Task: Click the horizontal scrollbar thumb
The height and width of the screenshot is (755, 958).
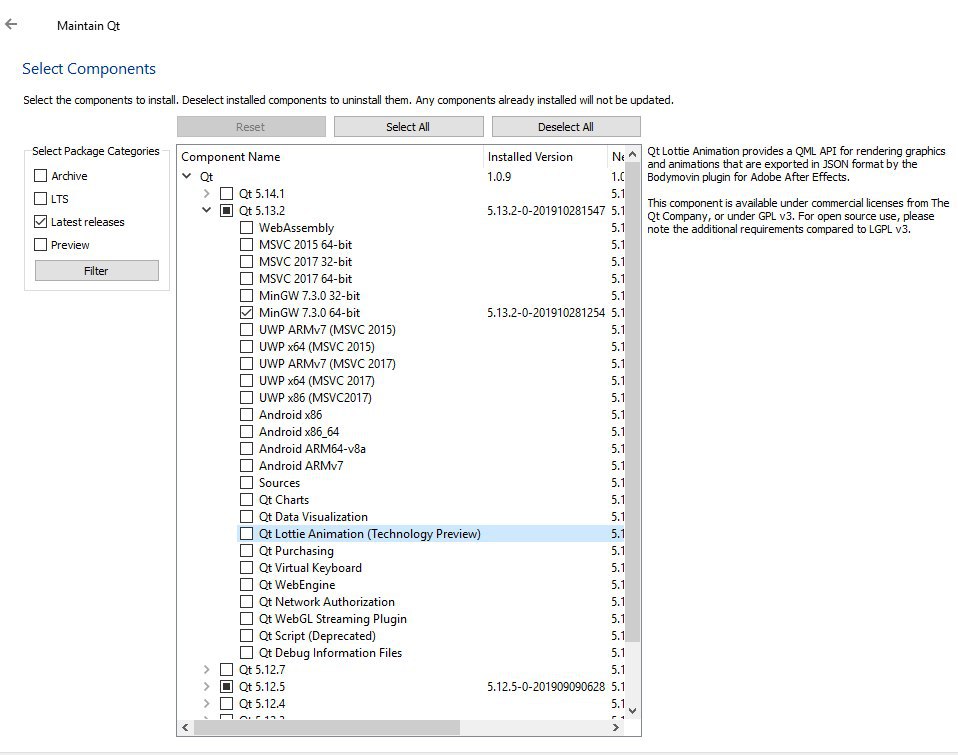Action: click(x=327, y=728)
